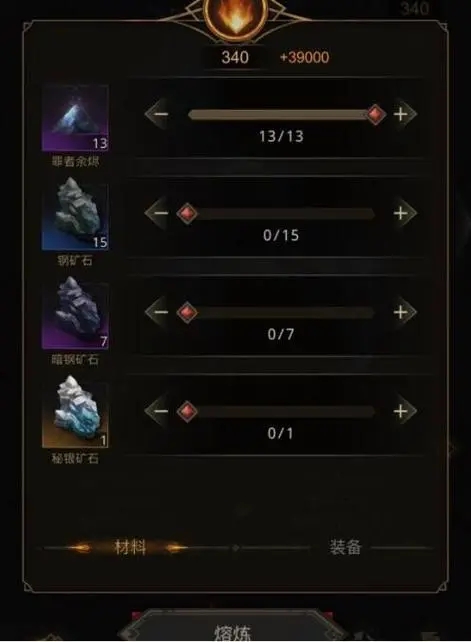This screenshot has width=471, height=642.
Task: Increase 钢矿石 amount with plus arrow
Action: tap(402, 213)
